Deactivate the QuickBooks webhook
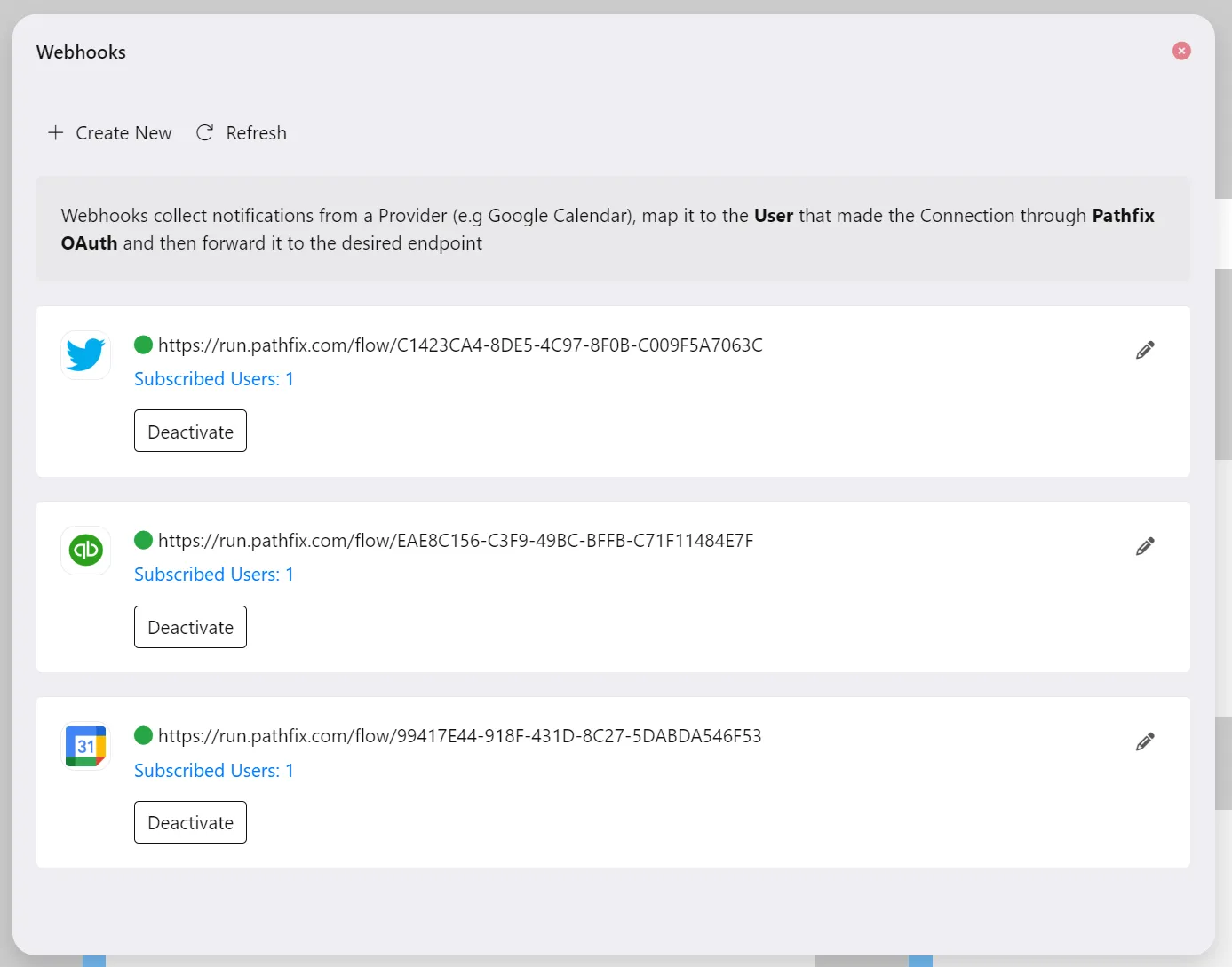This screenshot has height=967, width=1232. [190, 627]
